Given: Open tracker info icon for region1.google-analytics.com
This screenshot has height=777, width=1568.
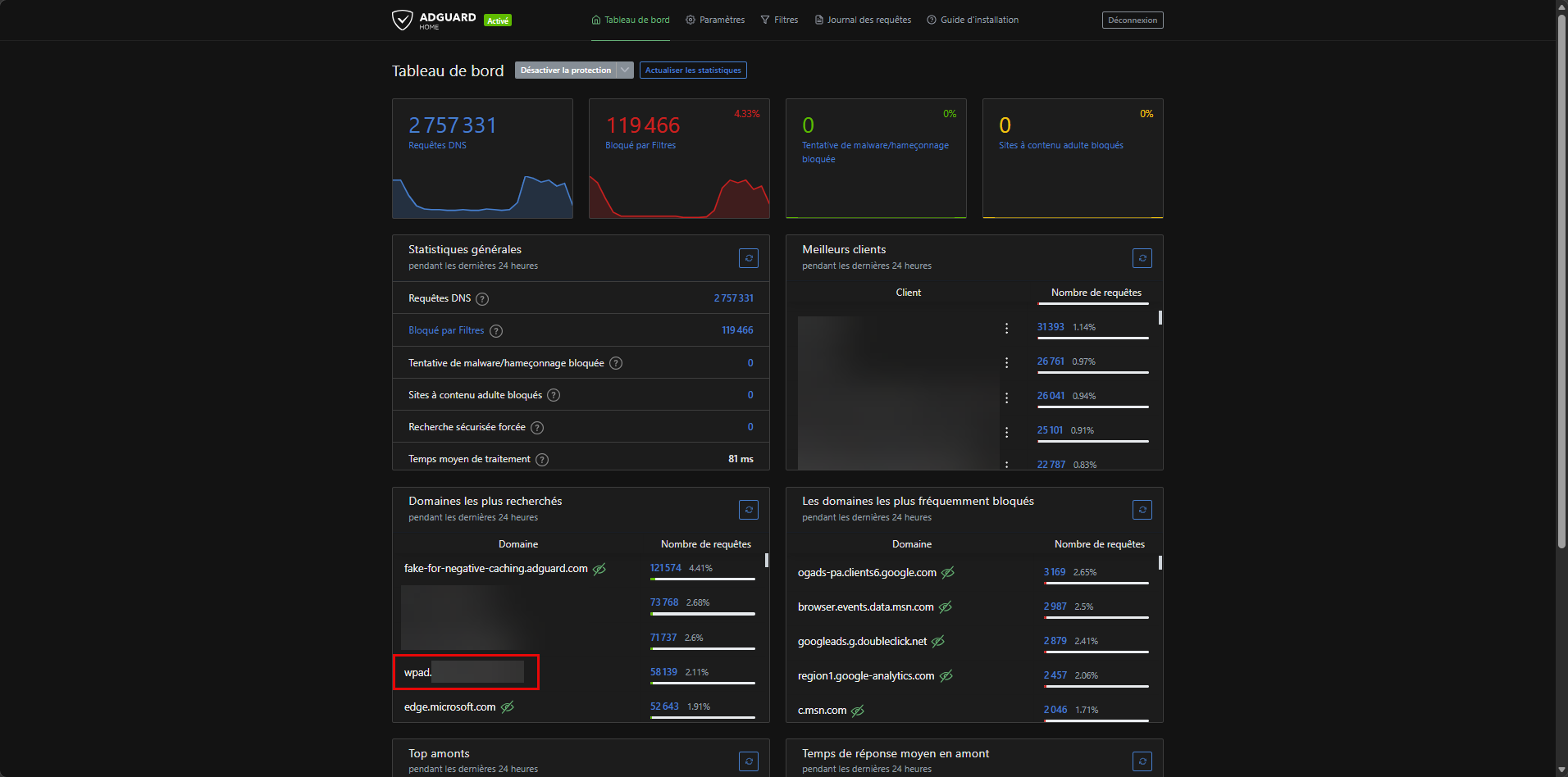Looking at the screenshot, I should 946,675.
